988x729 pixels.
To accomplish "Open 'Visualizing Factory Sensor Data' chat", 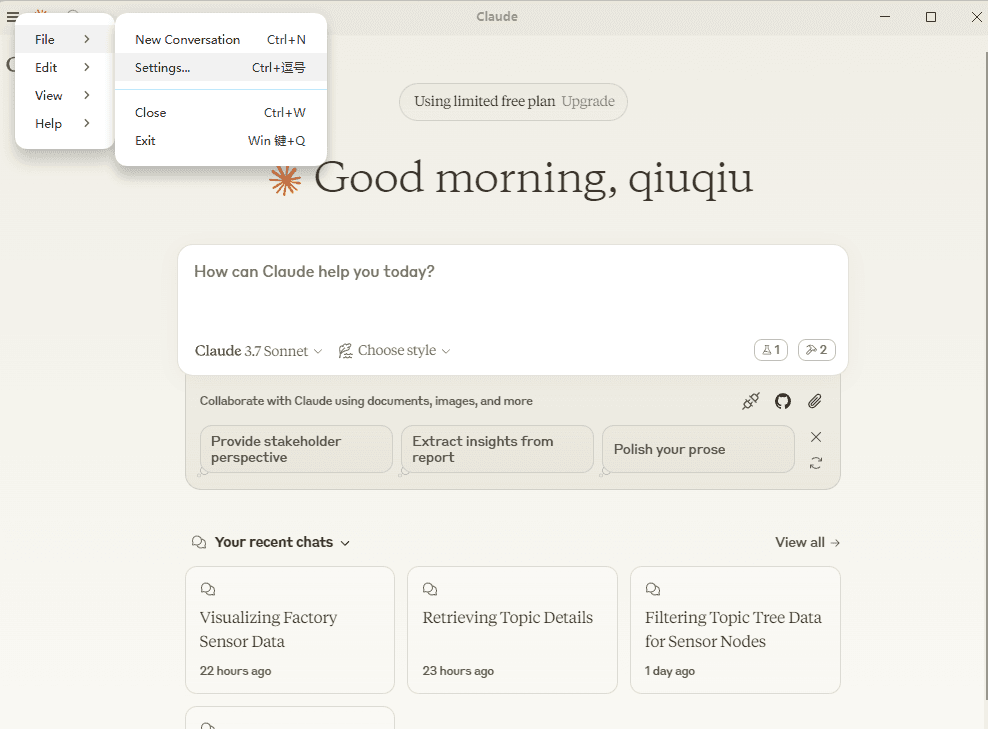I will (x=290, y=630).
